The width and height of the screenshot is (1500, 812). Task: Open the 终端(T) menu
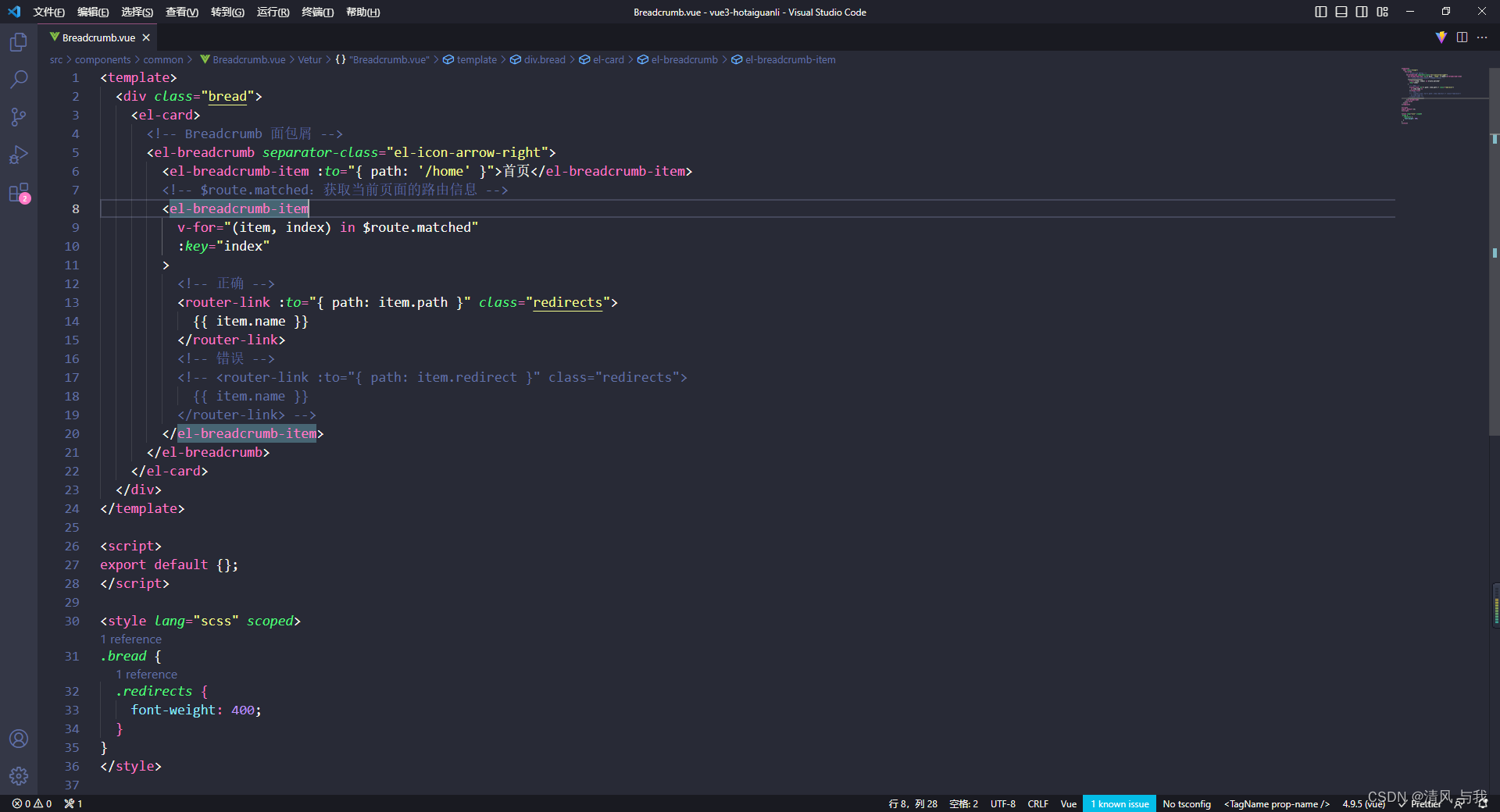point(317,12)
